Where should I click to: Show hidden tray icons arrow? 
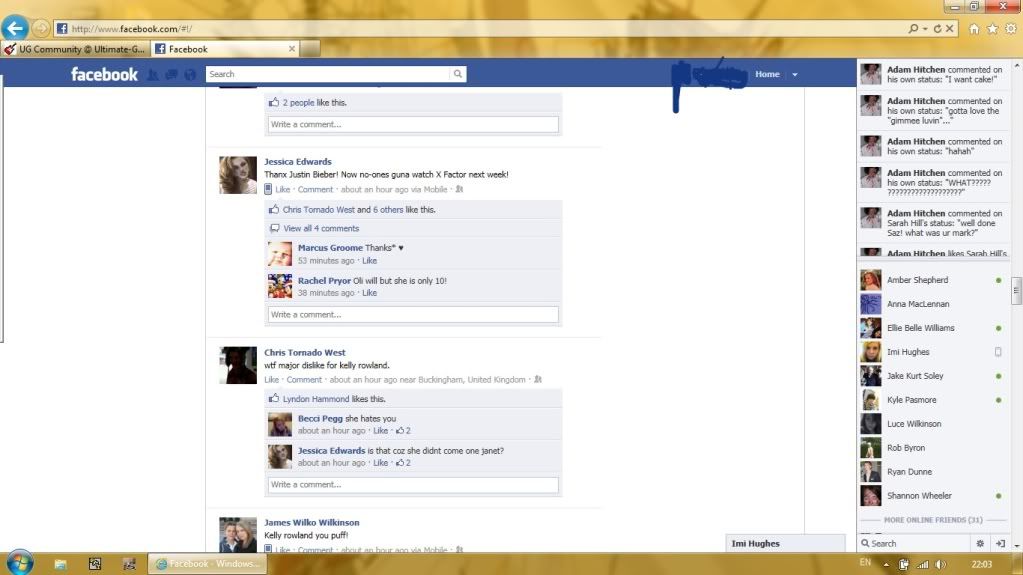(x=886, y=565)
